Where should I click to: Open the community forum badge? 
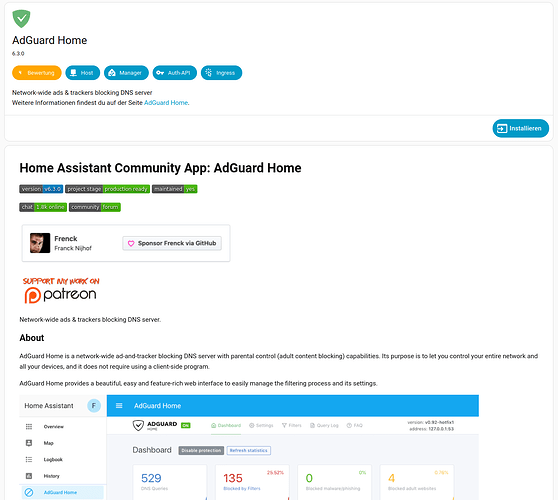[x=95, y=207]
